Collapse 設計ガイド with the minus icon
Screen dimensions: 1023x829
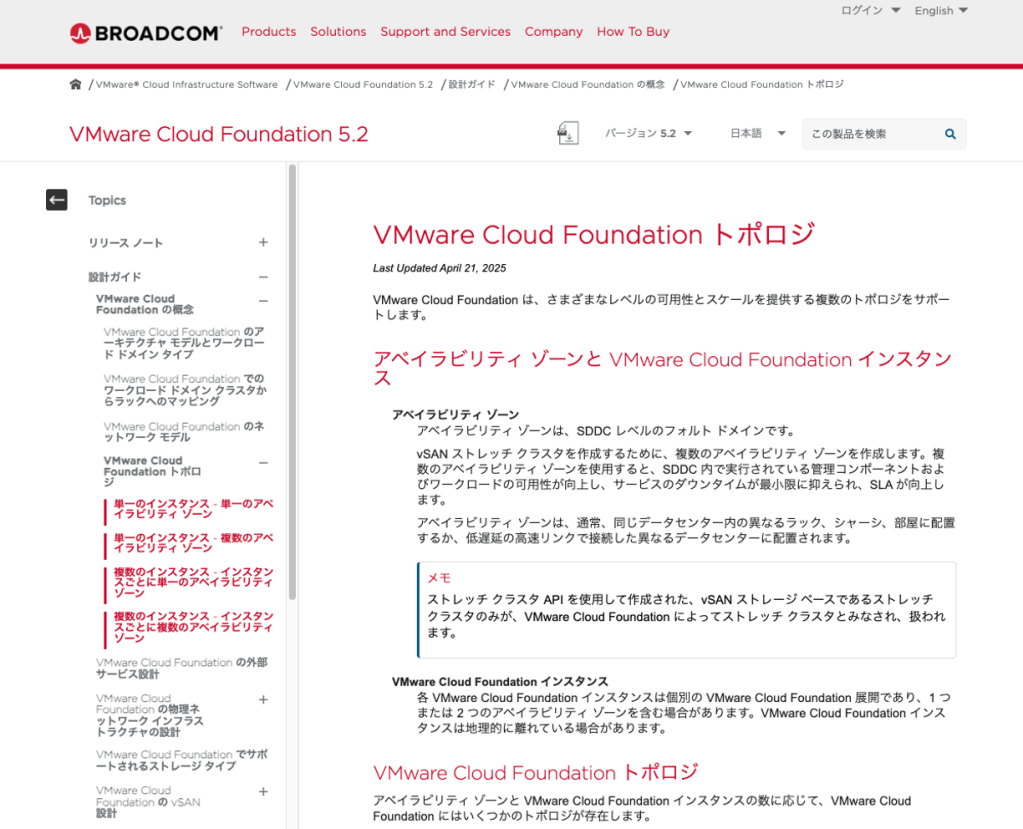[x=263, y=277]
